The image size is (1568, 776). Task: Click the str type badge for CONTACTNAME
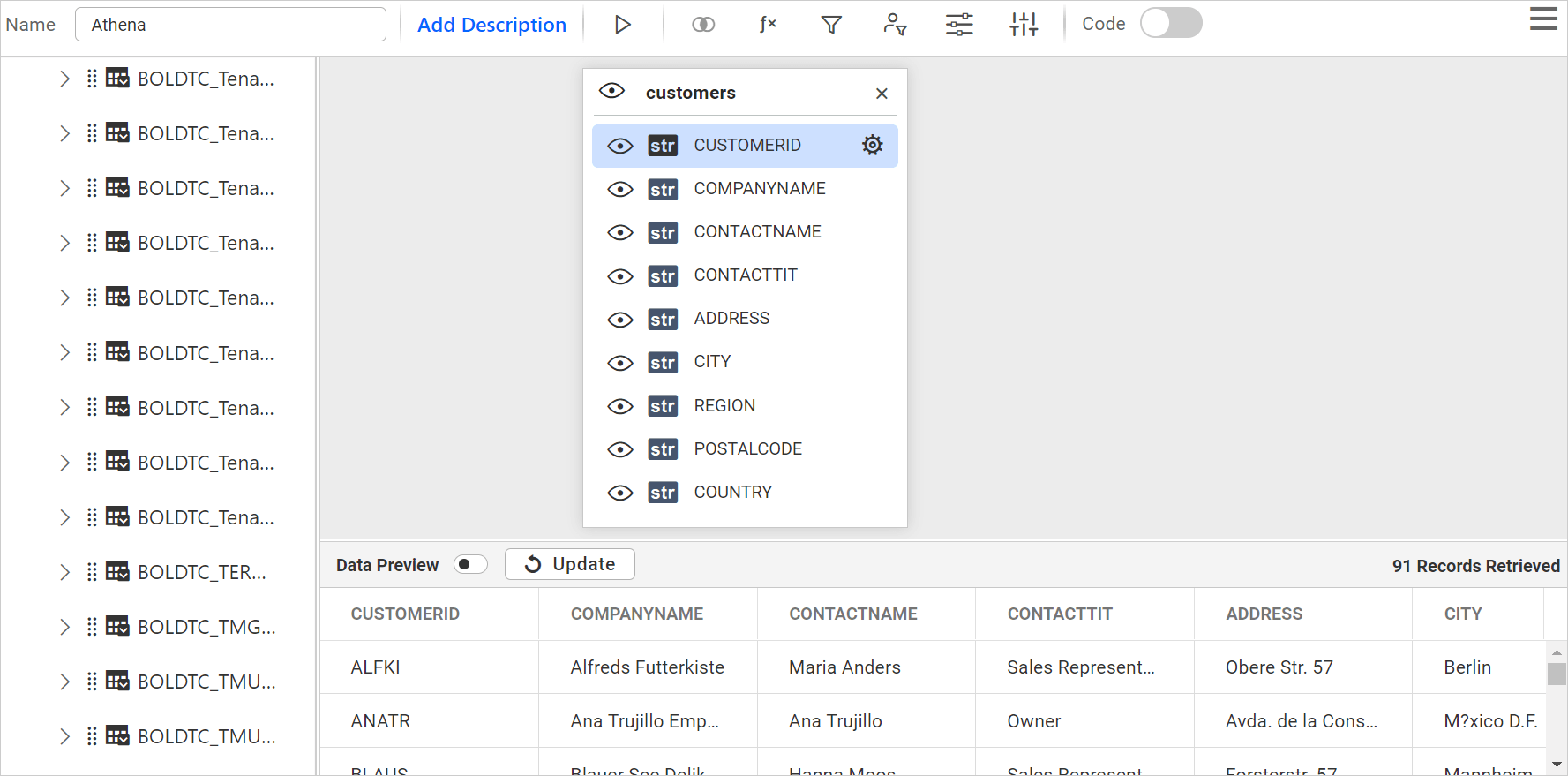[x=663, y=232]
